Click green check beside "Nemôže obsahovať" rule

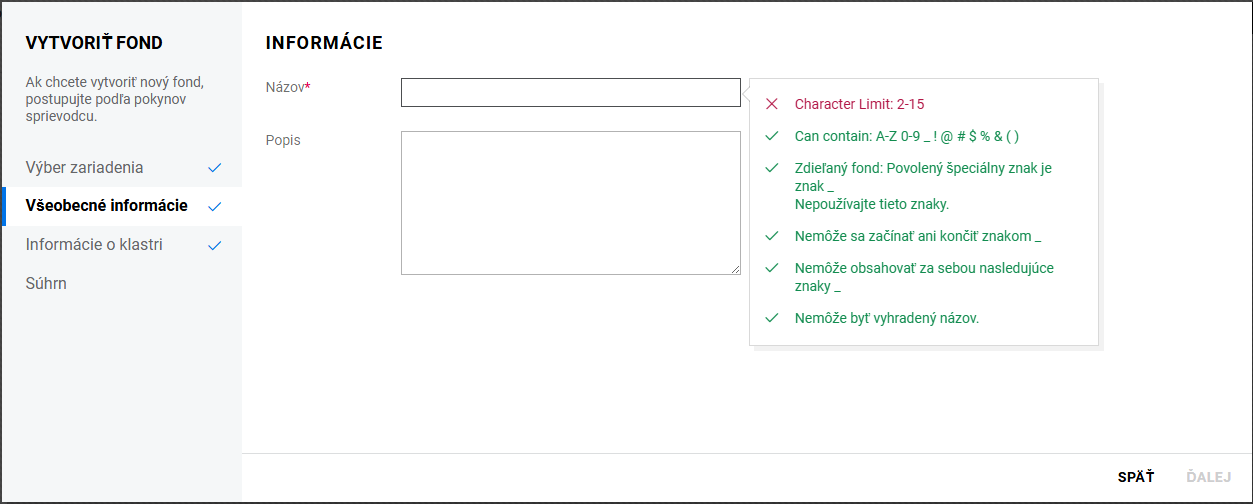coord(771,268)
